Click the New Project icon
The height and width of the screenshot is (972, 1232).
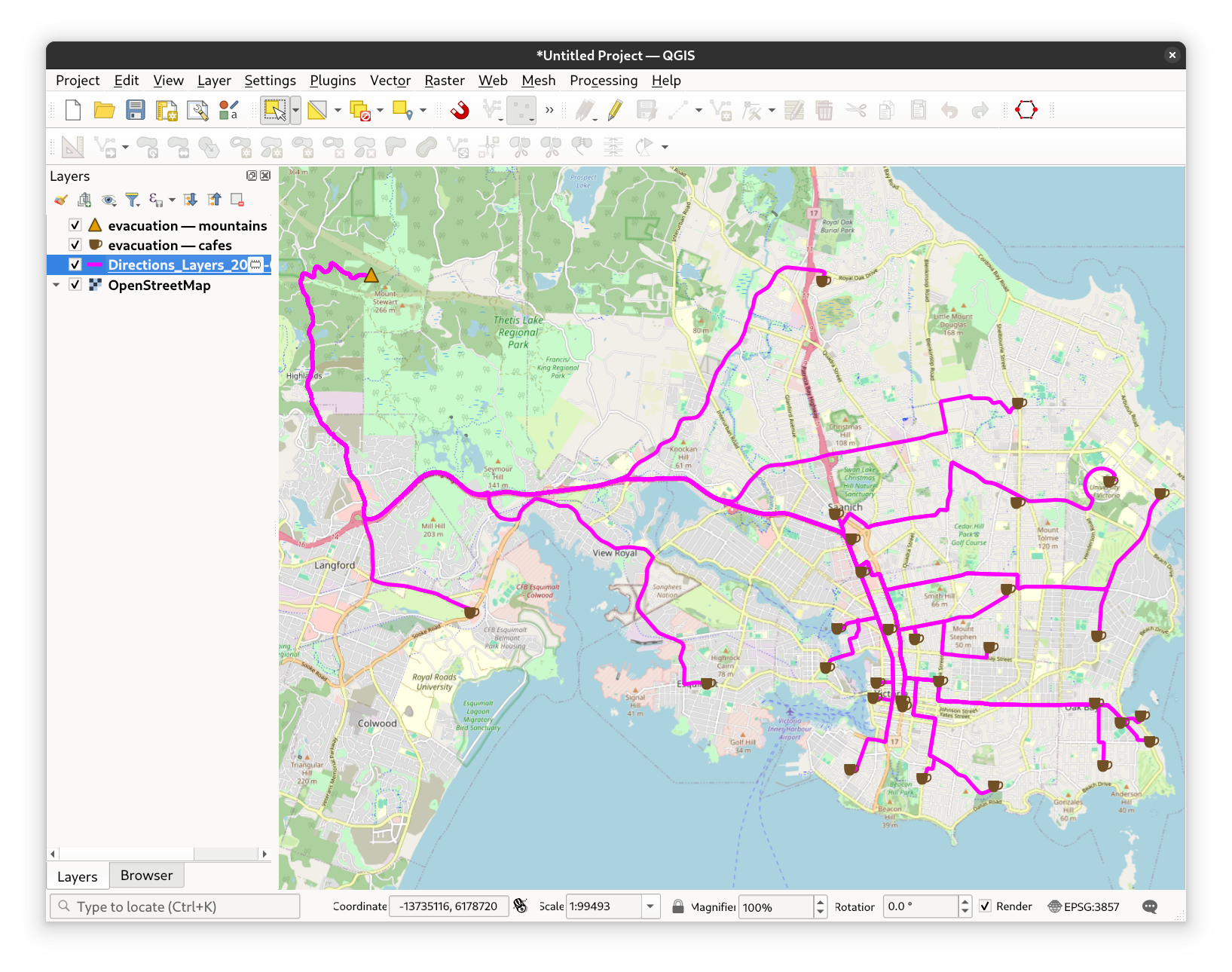73,111
